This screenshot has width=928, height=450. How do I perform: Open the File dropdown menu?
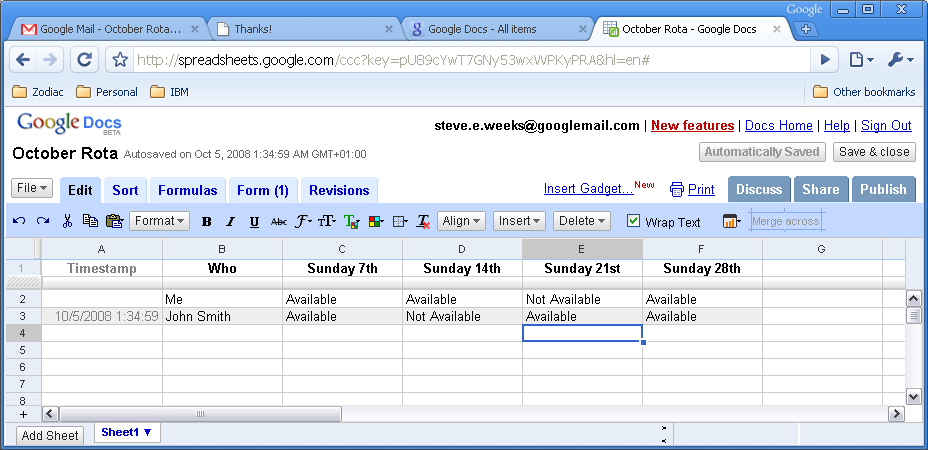[x=32, y=188]
